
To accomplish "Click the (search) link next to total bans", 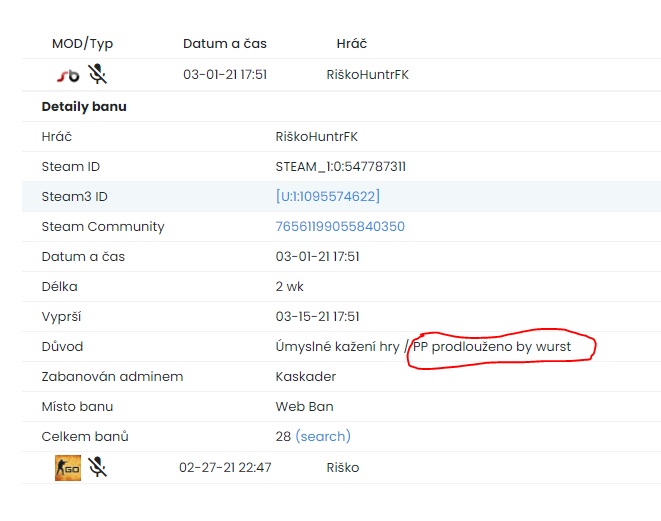I will point(323,436).
